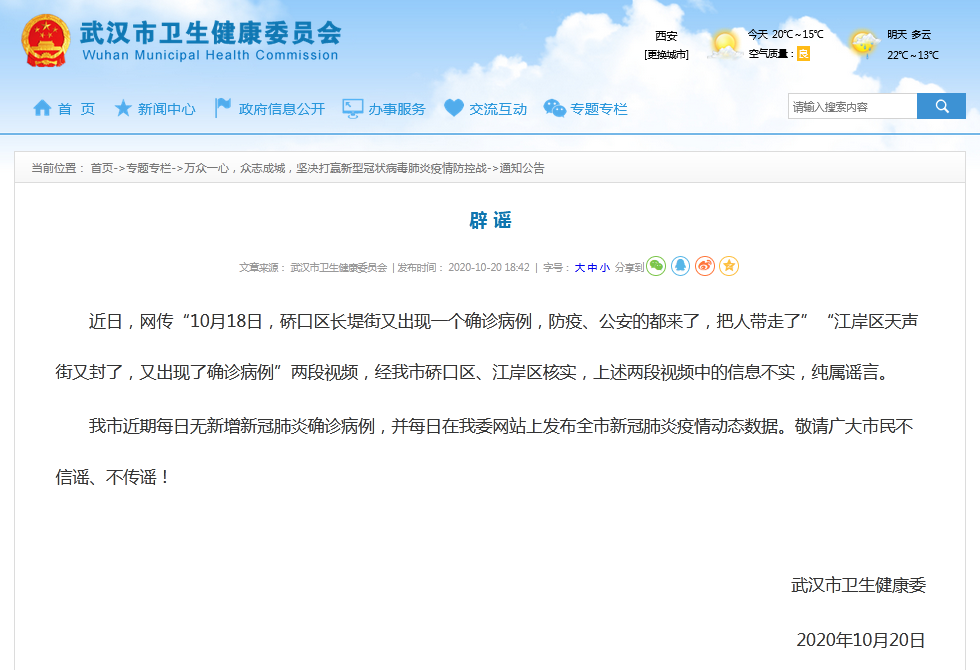Click the rain weather icon for tomorrow 多云
Screen dimensions: 980x670
click(x=863, y=42)
